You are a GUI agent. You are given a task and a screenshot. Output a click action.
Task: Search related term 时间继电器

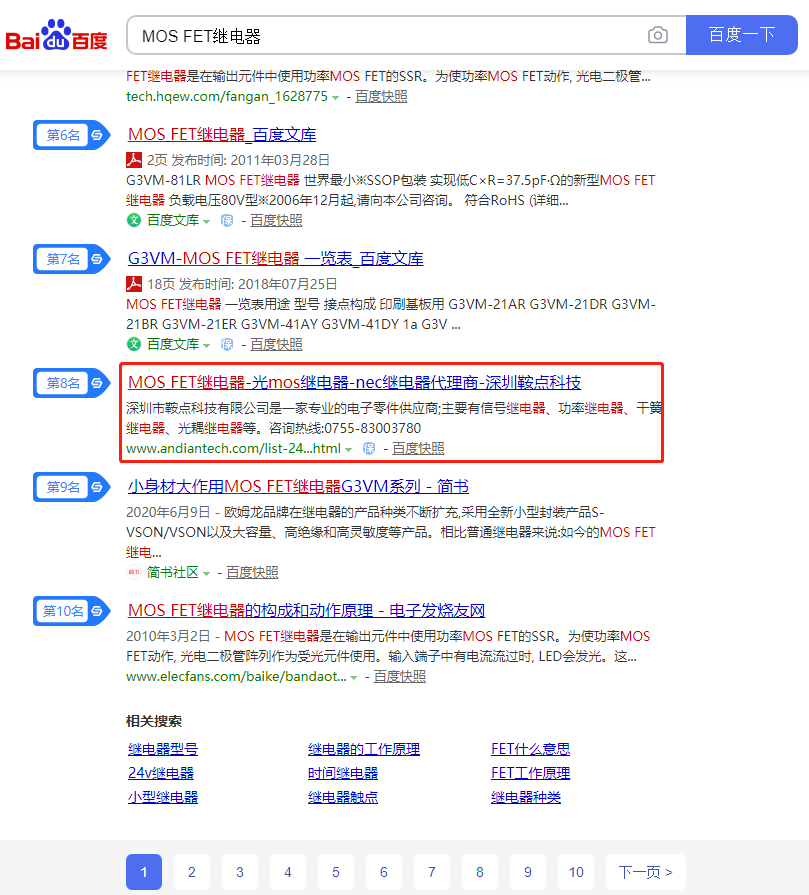(x=343, y=773)
